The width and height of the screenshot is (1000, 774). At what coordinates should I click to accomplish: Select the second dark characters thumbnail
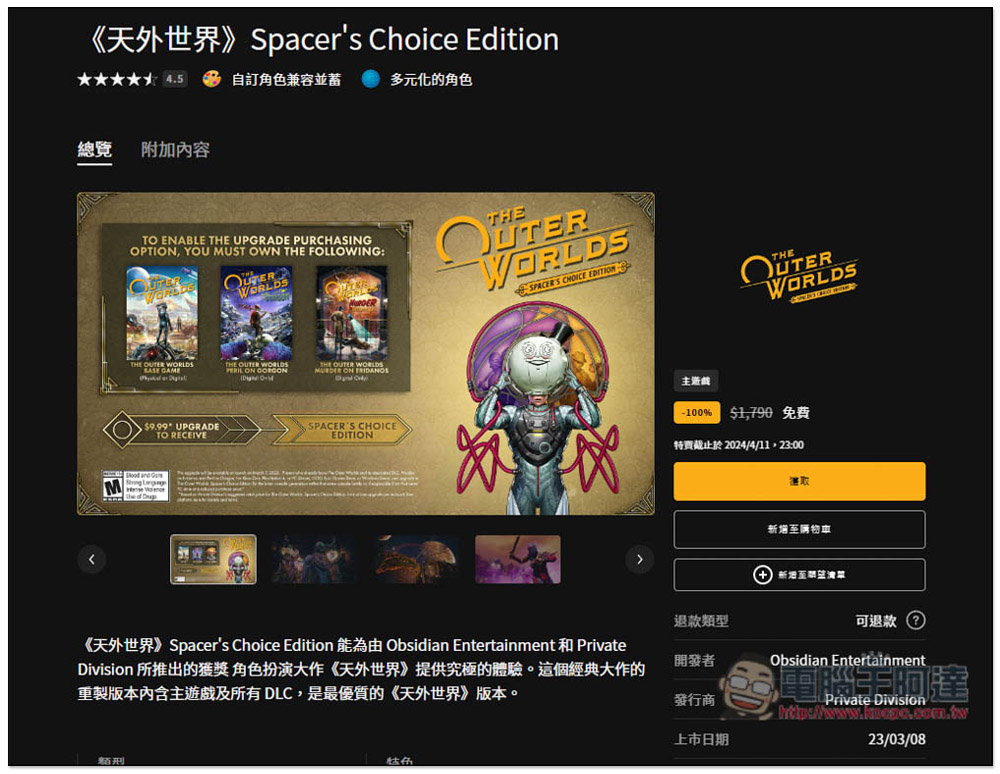314,559
